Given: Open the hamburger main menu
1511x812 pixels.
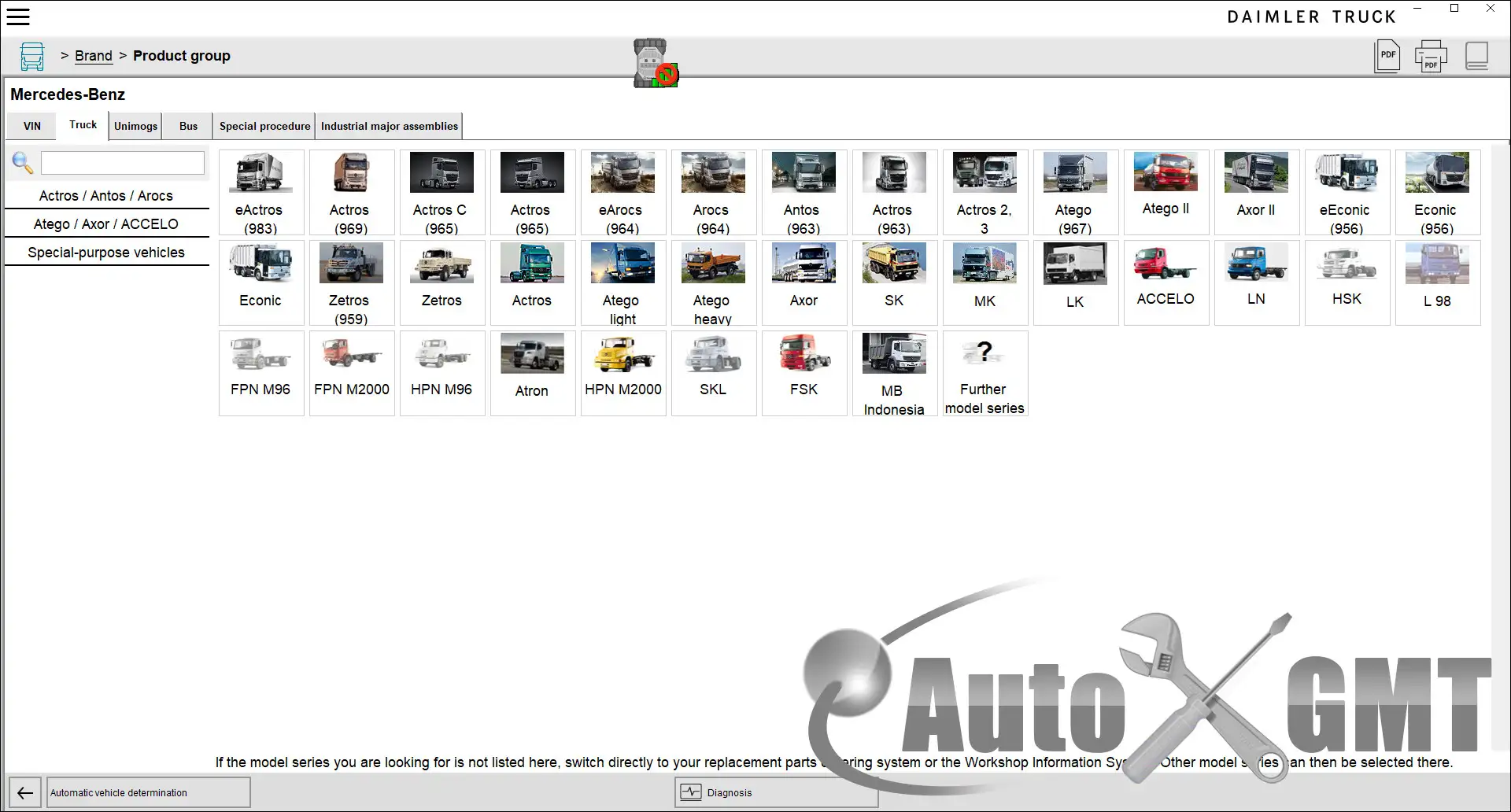Looking at the screenshot, I should (x=18, y=17).
